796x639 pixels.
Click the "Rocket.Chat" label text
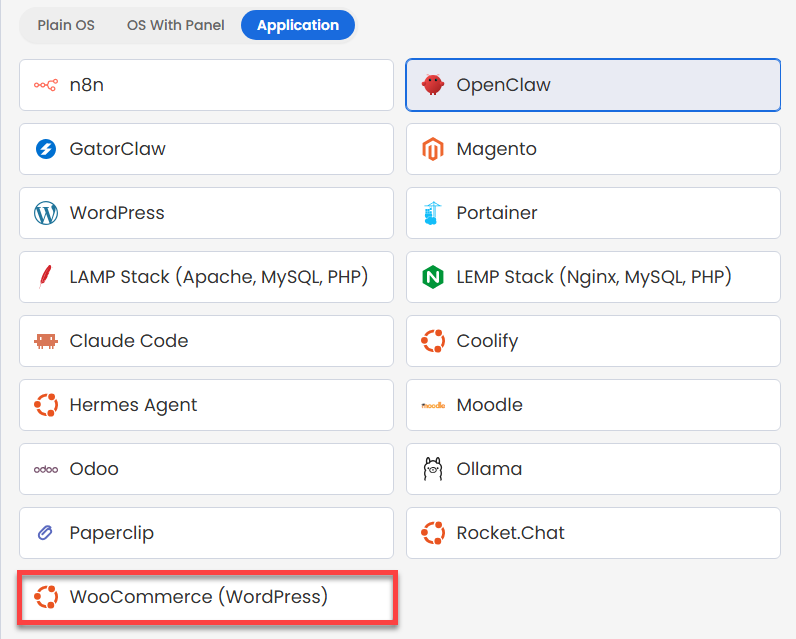(x=510, y=532)
